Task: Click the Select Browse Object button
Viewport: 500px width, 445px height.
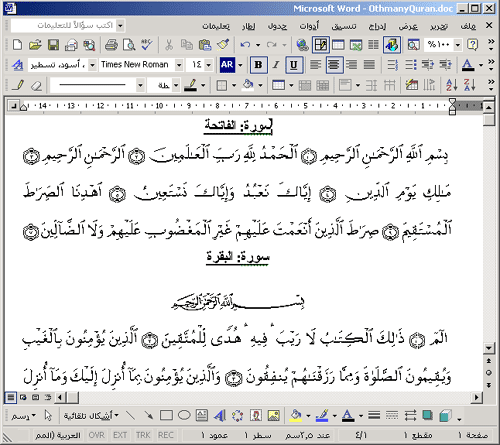Action: tap(489, 373)
